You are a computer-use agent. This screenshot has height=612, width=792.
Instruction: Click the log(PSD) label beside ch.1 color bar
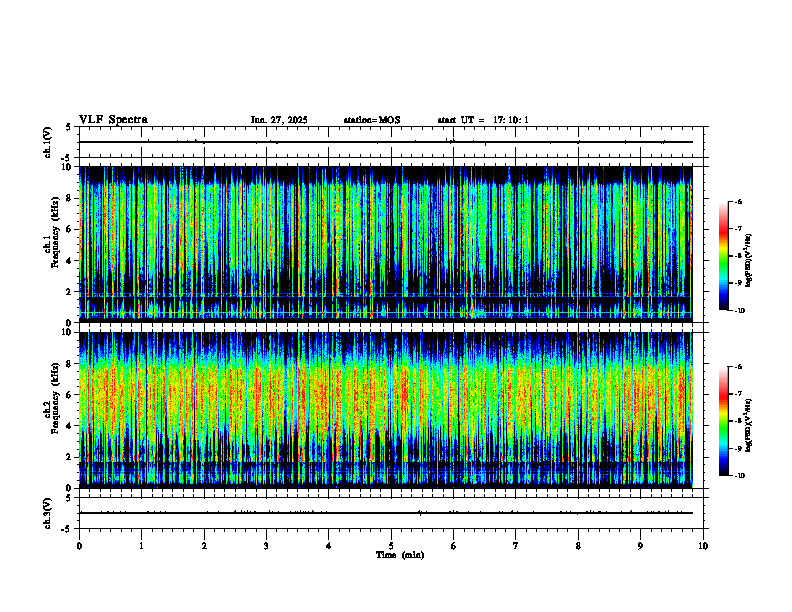point(749,261)
